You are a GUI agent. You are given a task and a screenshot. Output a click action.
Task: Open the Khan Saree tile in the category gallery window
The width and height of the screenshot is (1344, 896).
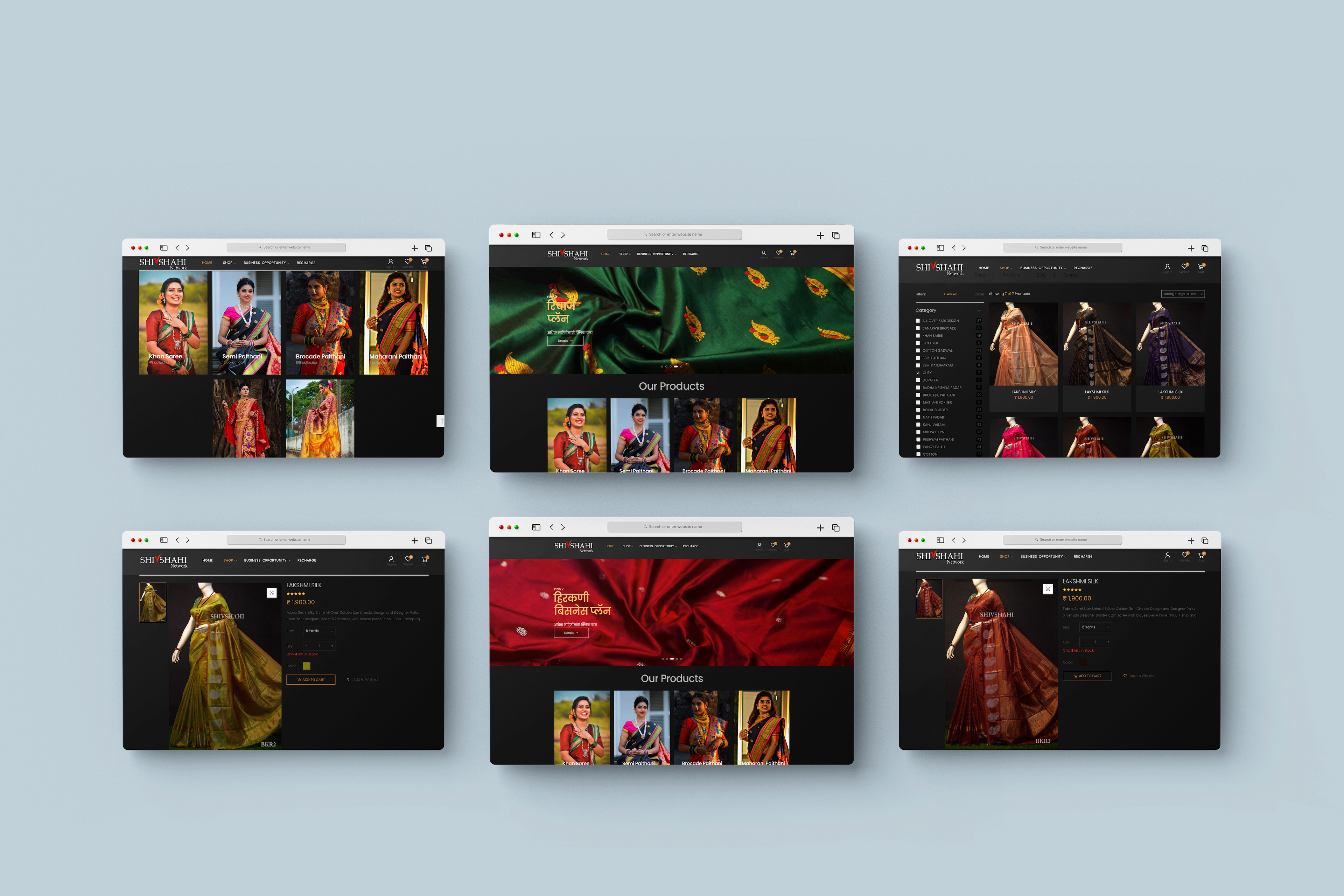[x=173, y=323]
